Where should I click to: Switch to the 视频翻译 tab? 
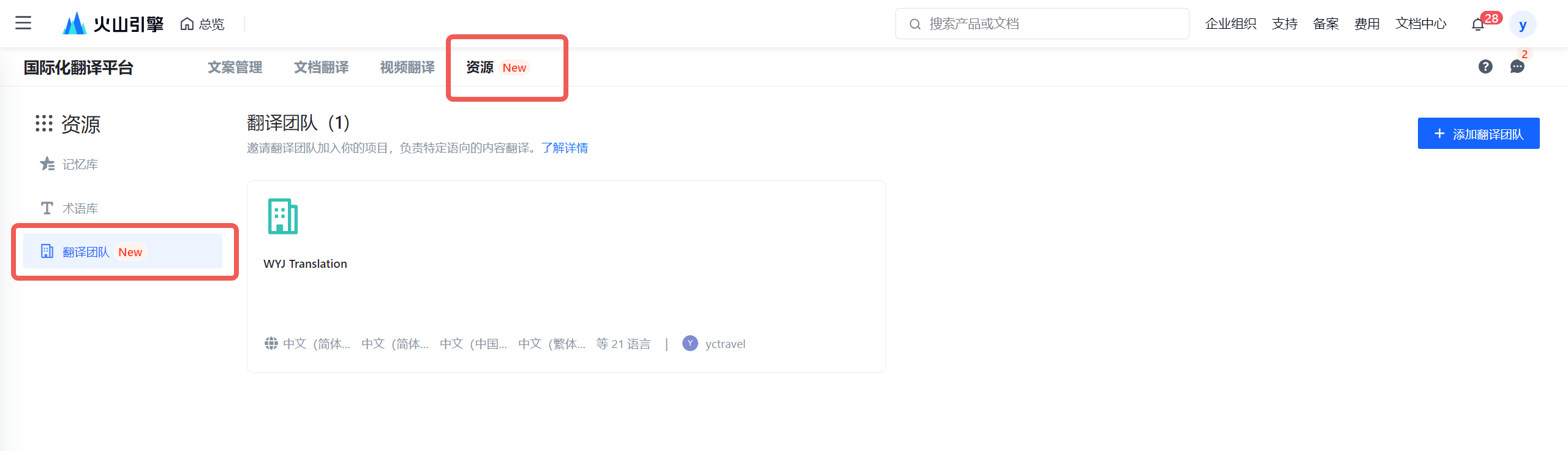tap(407, 67)
